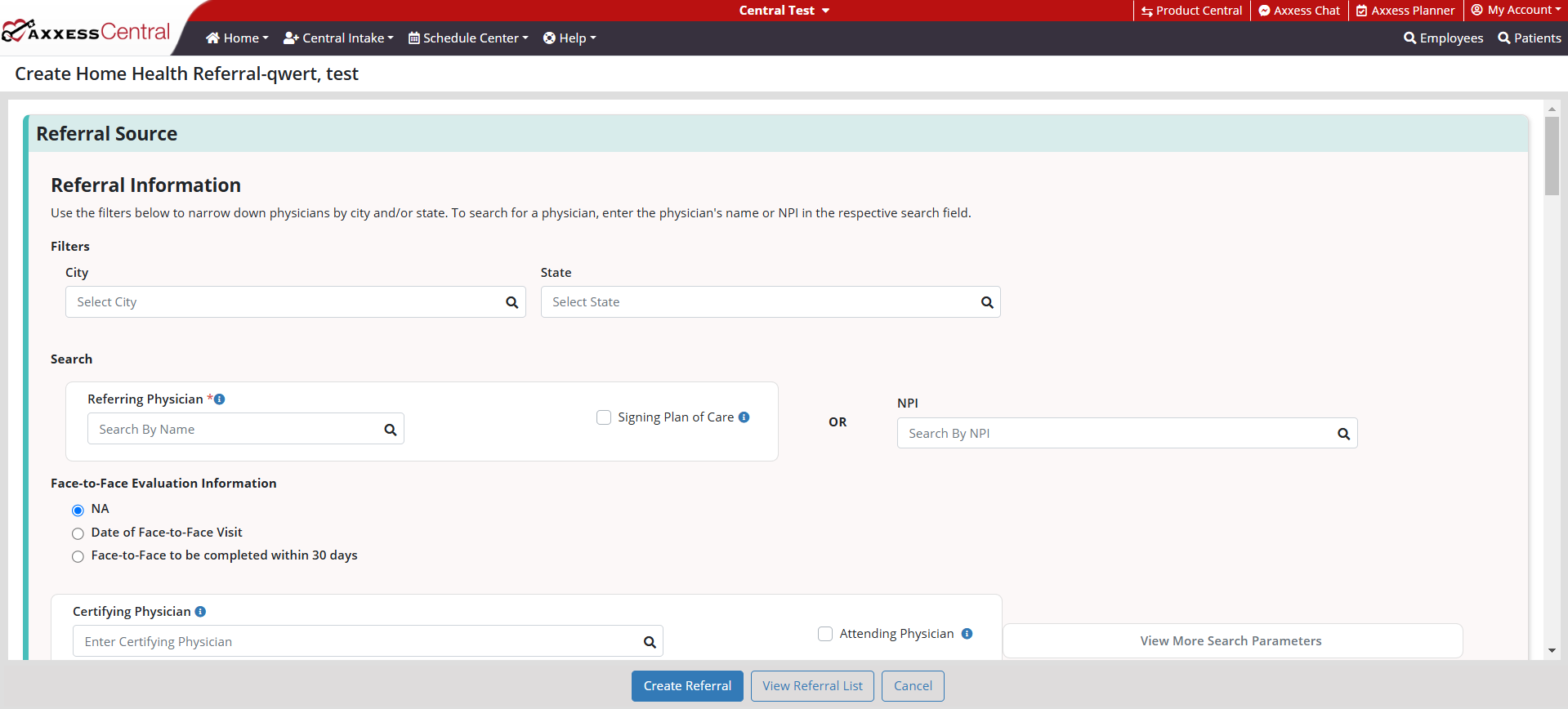
Task: Click the Schedule Center calendar icon
Action: [x=414, y=38]
